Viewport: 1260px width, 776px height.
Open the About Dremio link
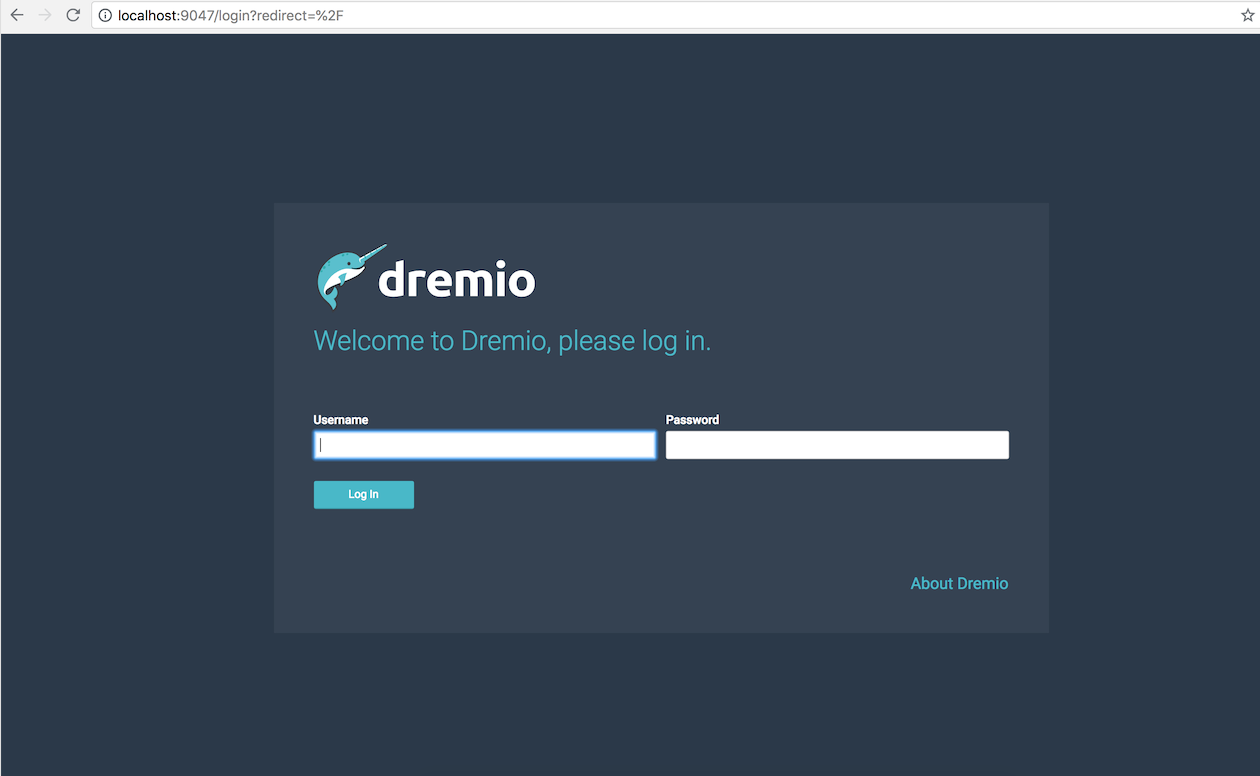point(959,584)
